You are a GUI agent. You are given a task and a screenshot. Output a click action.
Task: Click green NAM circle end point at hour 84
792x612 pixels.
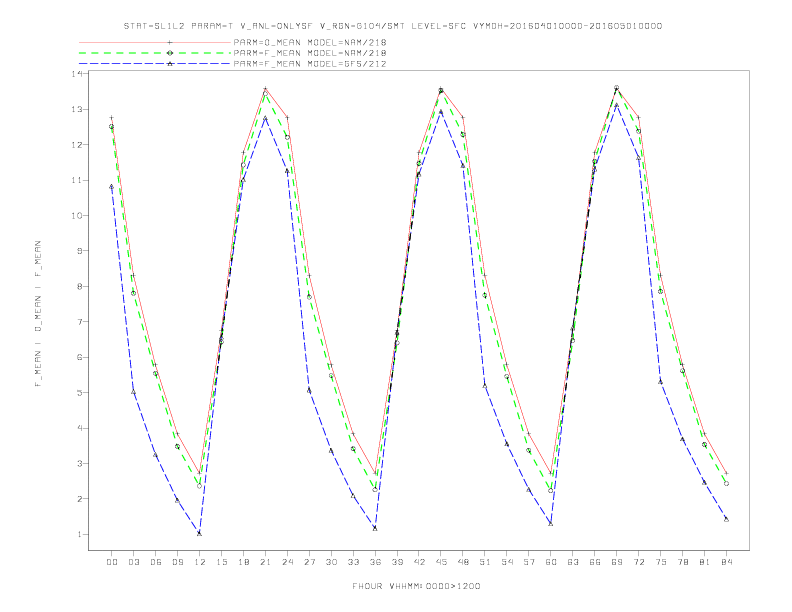(x=726, y=483)
